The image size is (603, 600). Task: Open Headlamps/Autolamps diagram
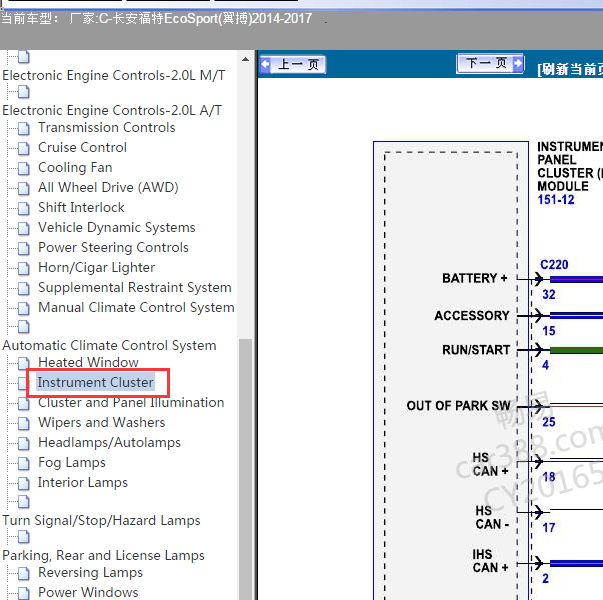(109, 442)
